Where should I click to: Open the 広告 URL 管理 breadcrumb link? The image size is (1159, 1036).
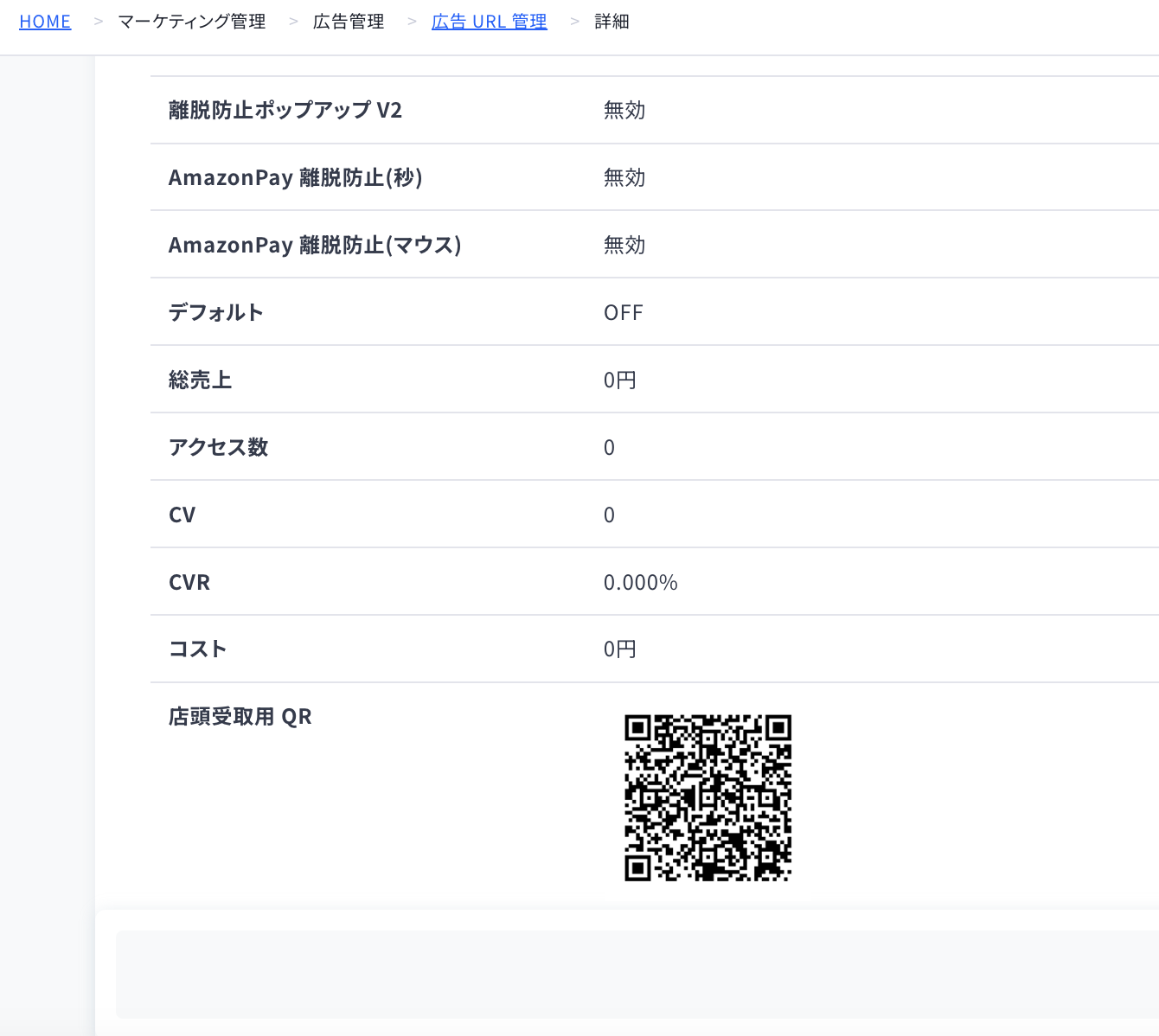coord(490,22)
